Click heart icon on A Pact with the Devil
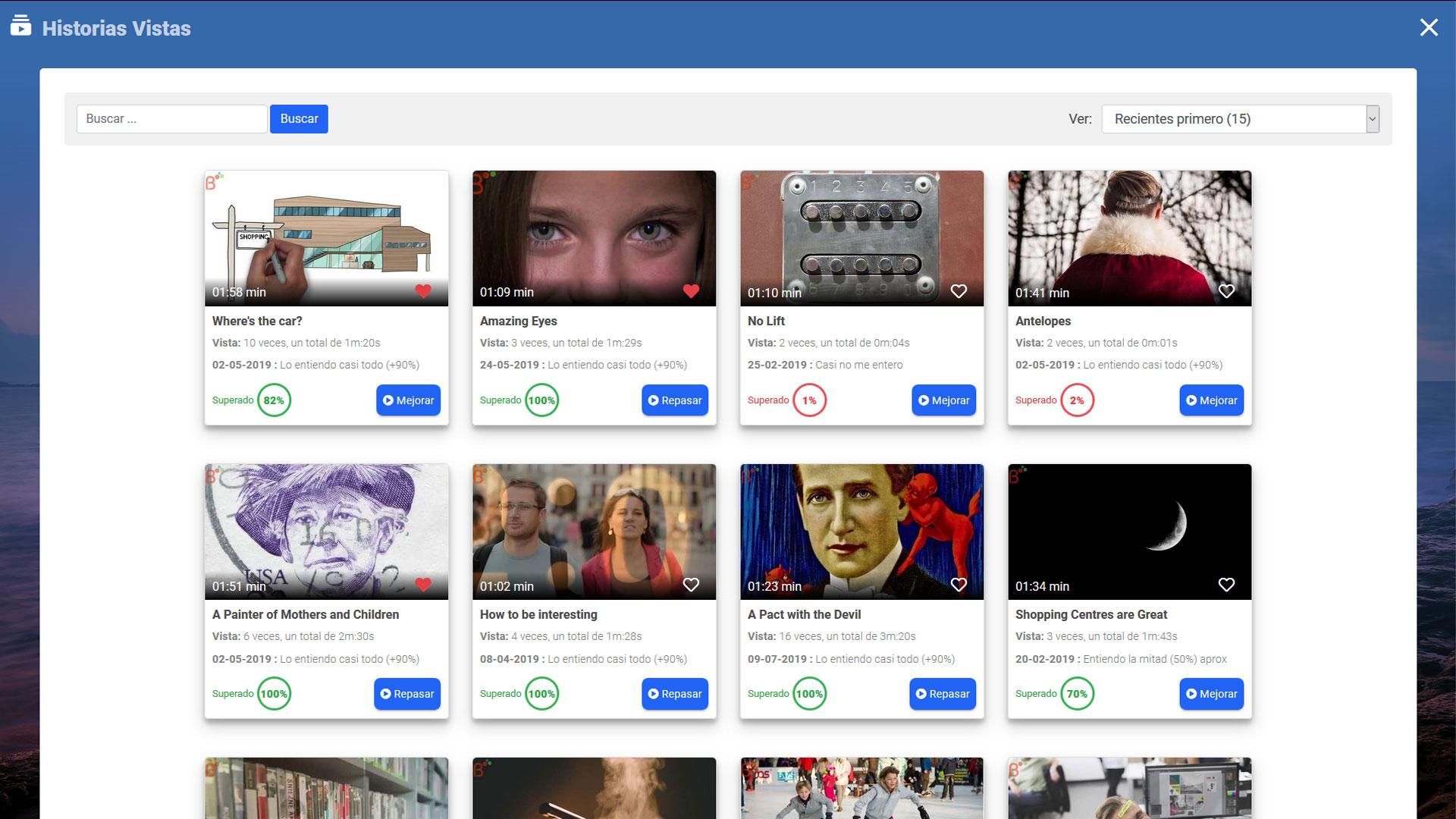The height and width of the screenshot is (819, 1456). point(959,585)
